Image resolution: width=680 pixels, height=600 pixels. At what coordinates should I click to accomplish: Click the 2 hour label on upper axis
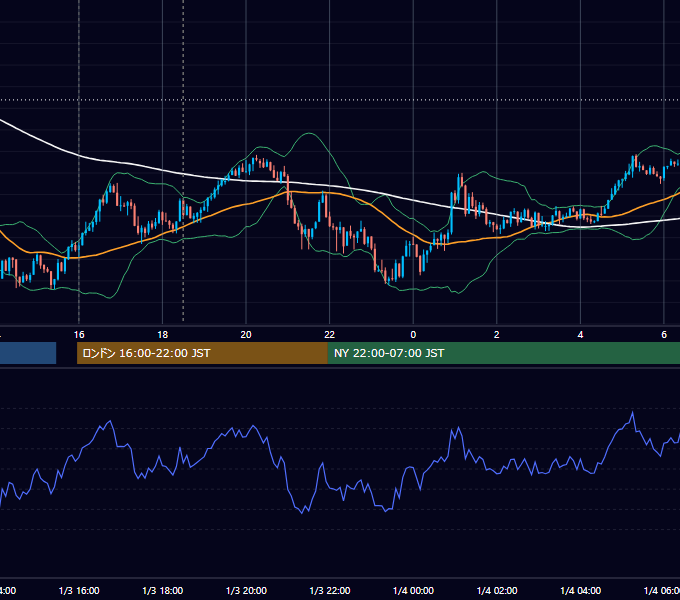click(497, 335)
